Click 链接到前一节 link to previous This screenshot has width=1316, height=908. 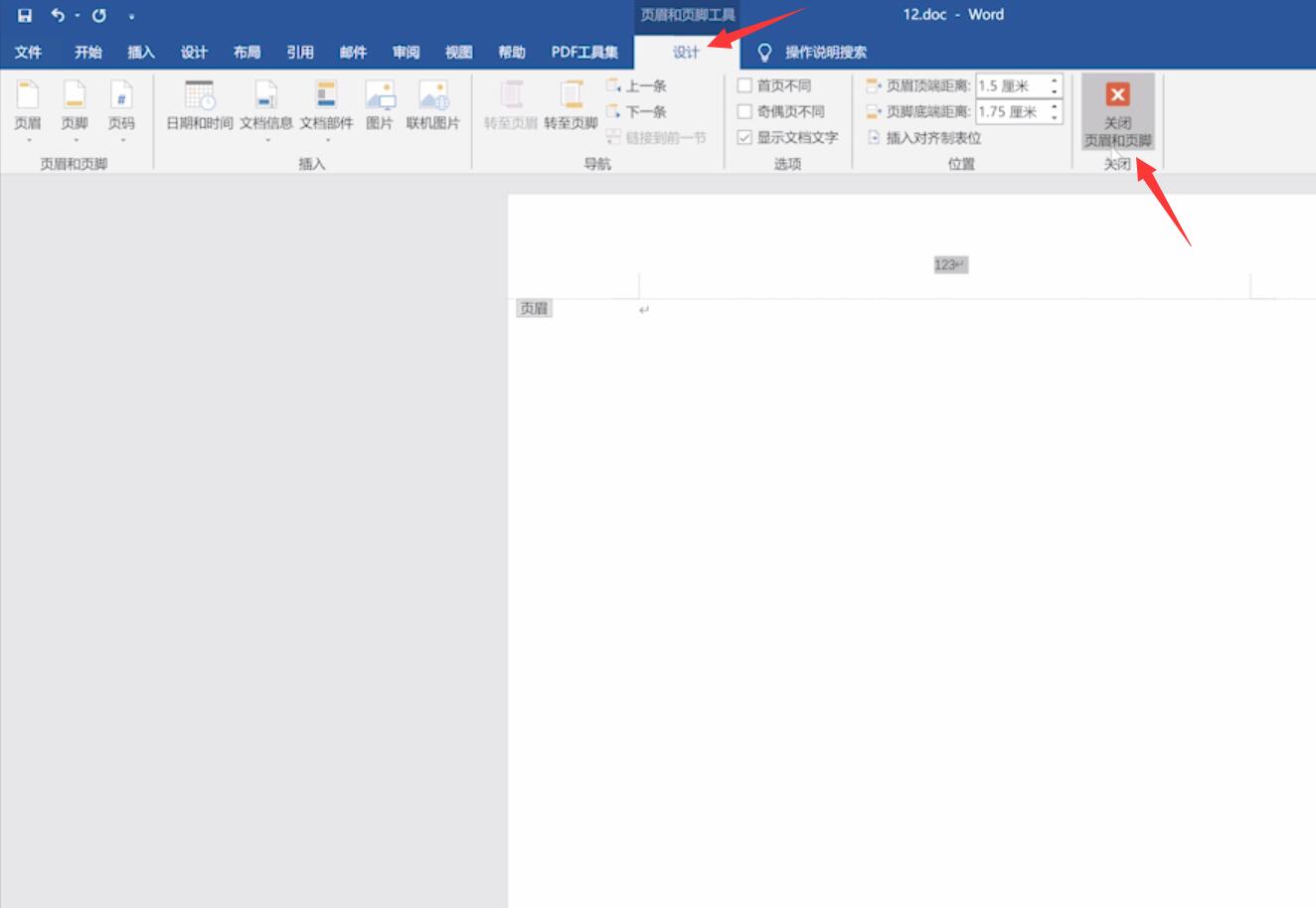click(x=656, y=137)
